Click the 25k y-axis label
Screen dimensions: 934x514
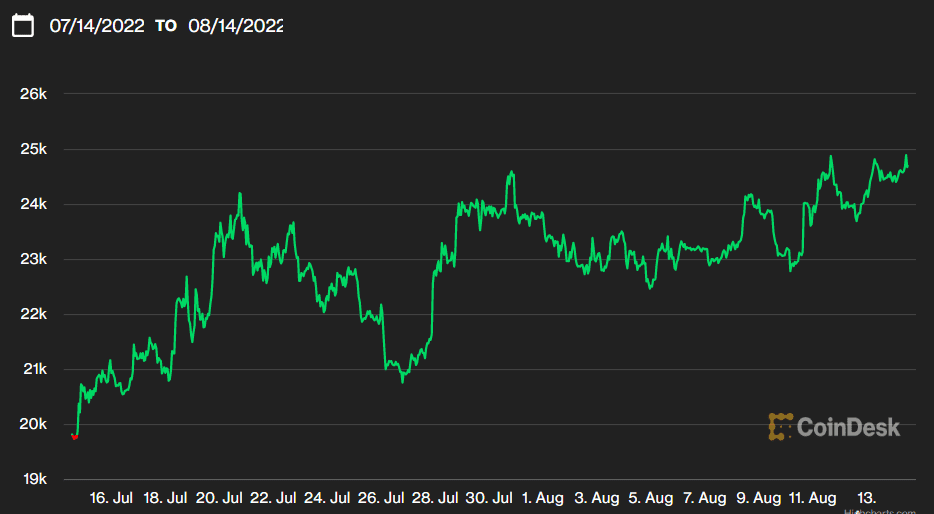(x=33, y=149)
